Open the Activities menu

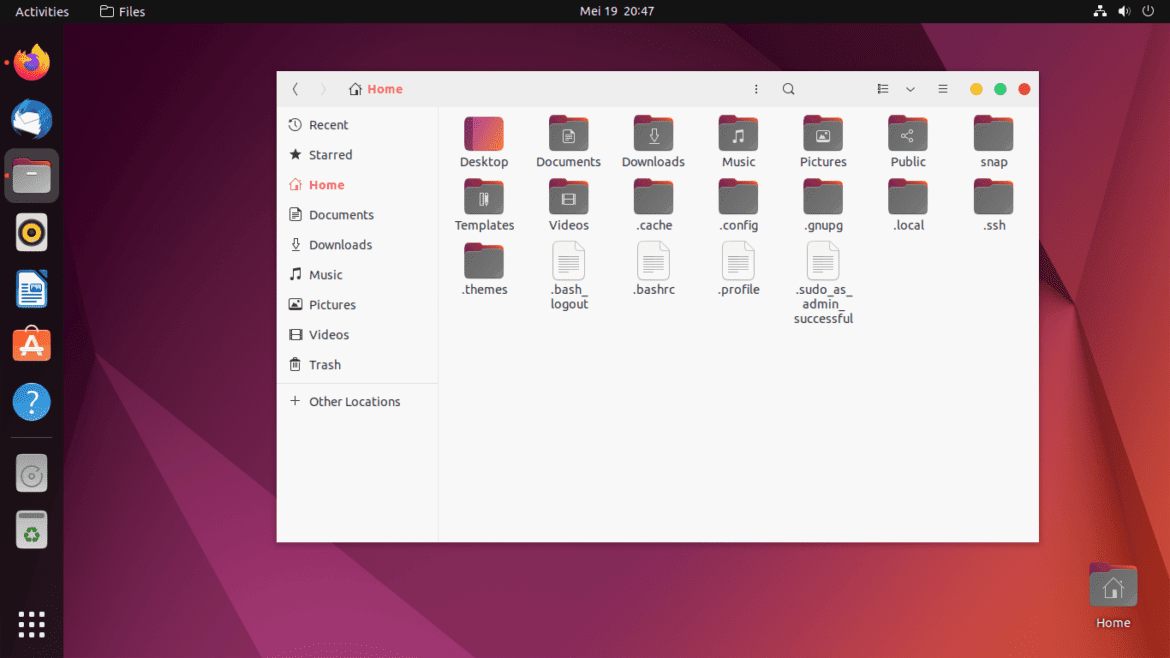(x=40, y=11)
